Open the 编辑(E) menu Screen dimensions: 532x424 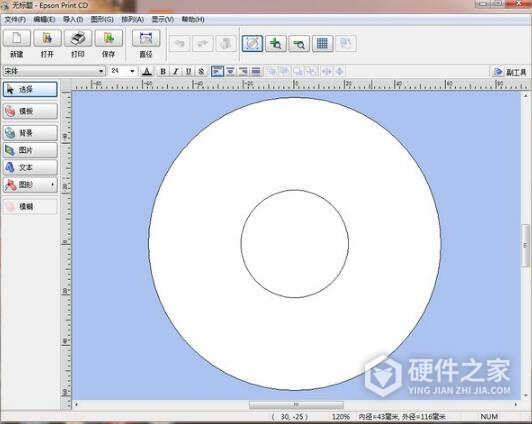pos(44,19)
